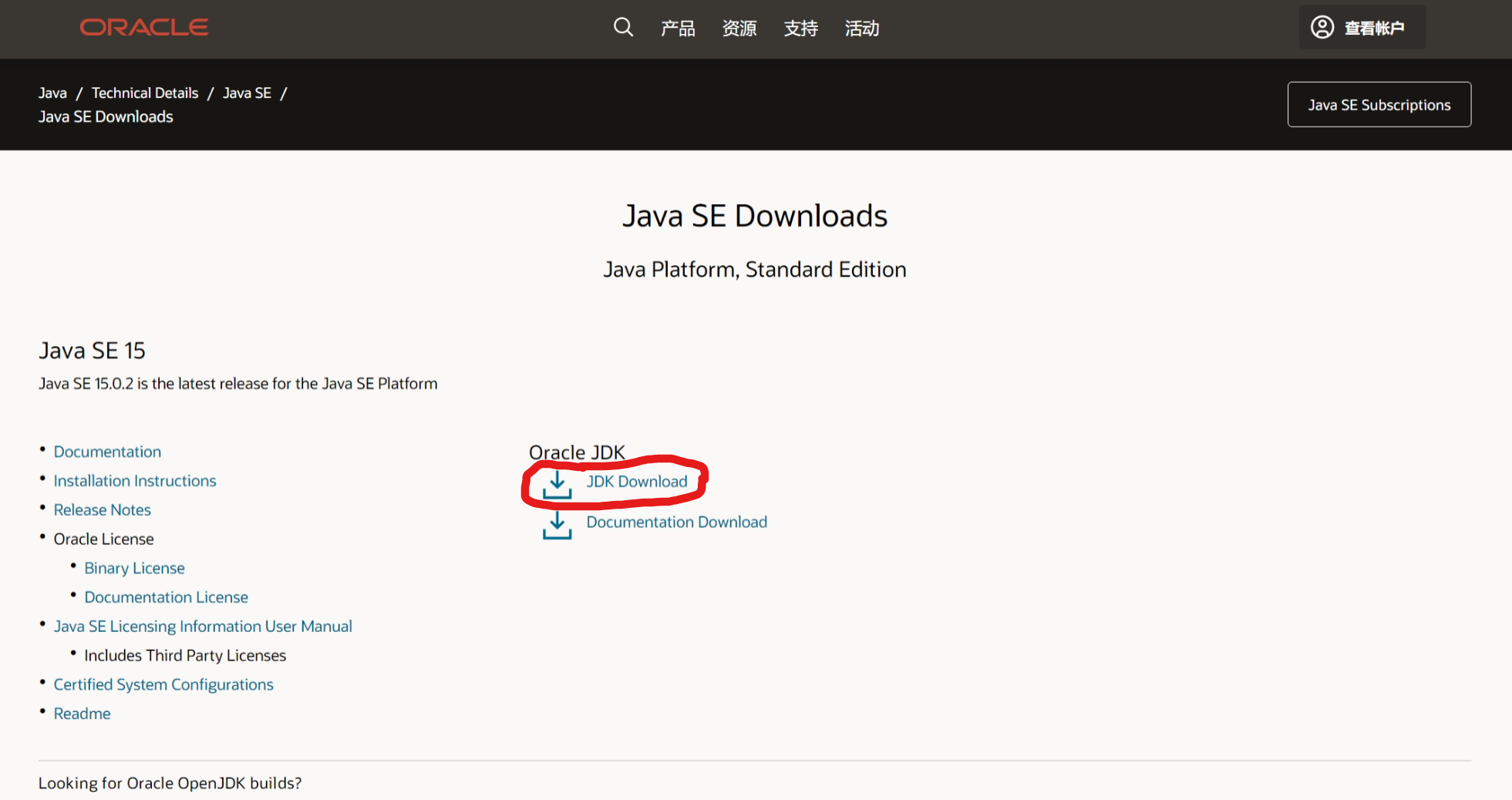The height and width of the screenshot is (800, 1512).
Task: Click the Documentation Download link
Action: [x=677, y=523]
